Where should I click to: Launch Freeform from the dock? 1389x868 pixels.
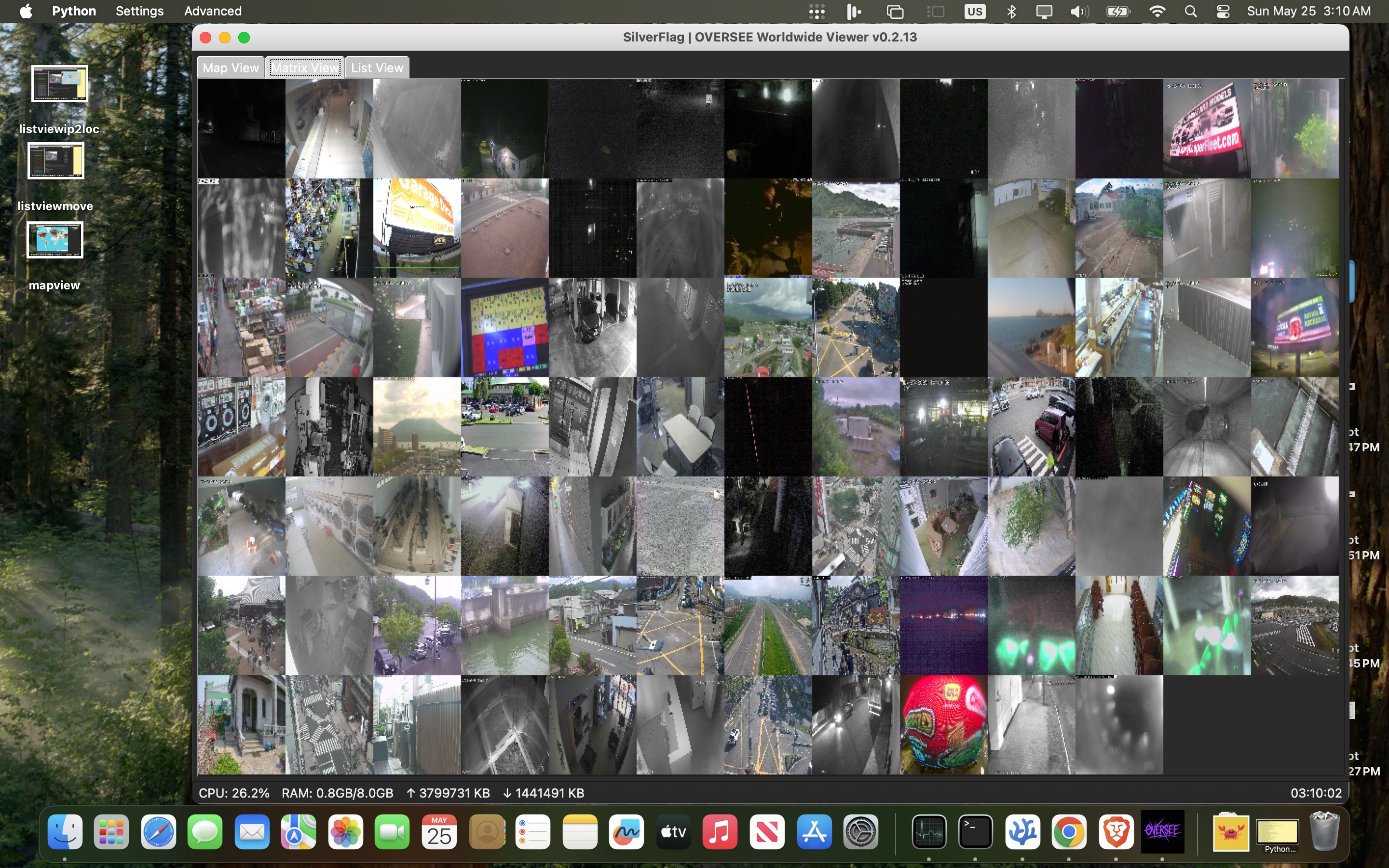pos(626,832)
